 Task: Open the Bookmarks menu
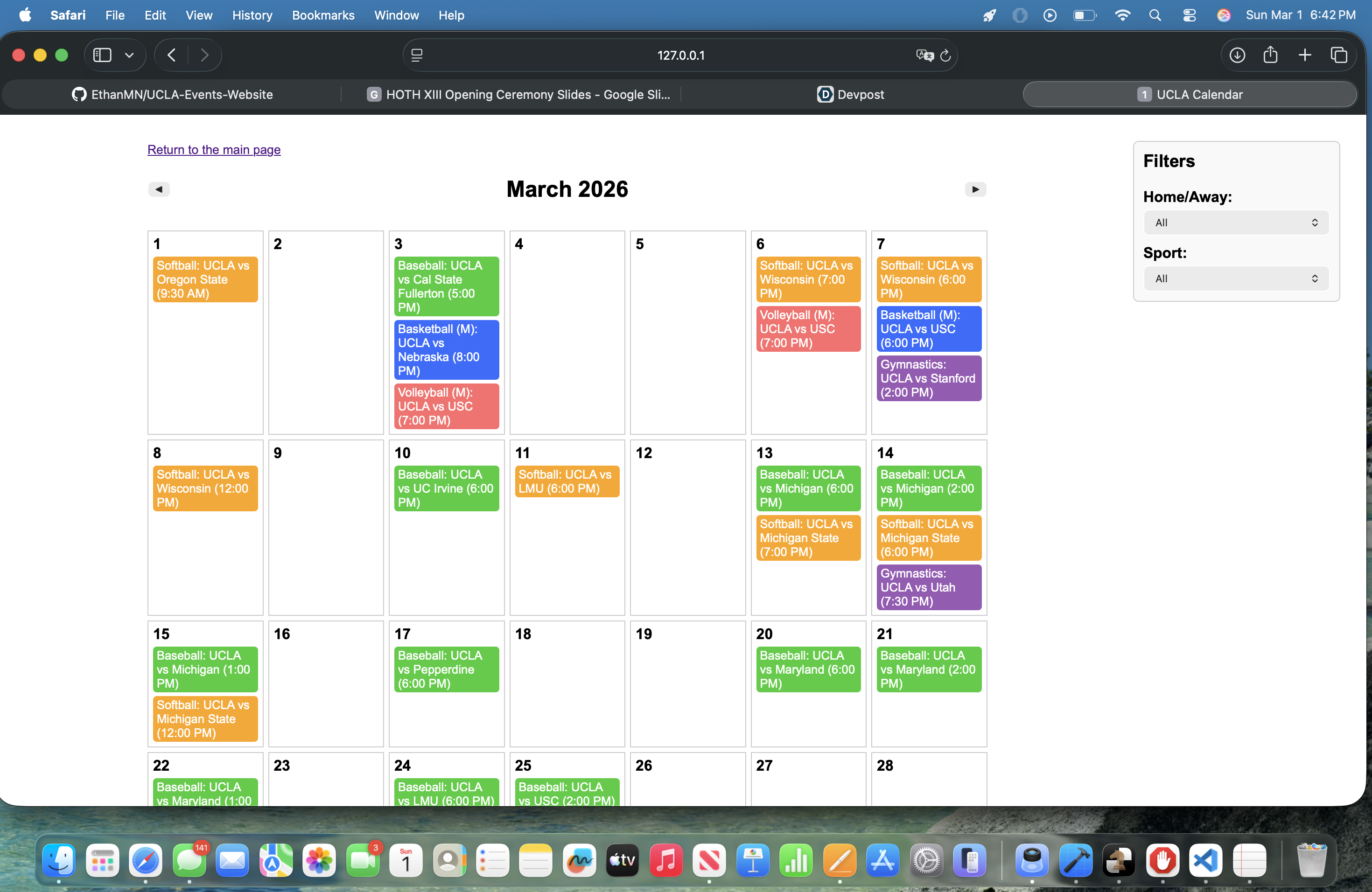click(x=323, y=15)
